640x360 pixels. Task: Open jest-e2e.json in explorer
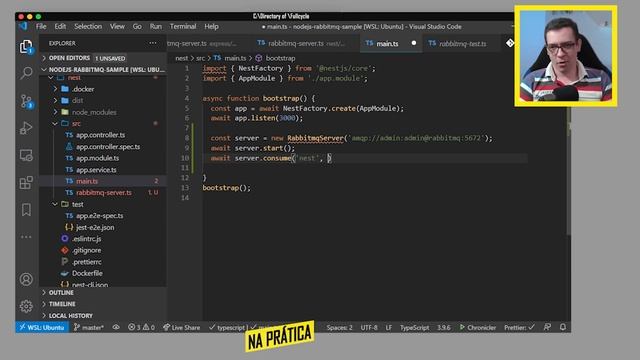(95, 227)
